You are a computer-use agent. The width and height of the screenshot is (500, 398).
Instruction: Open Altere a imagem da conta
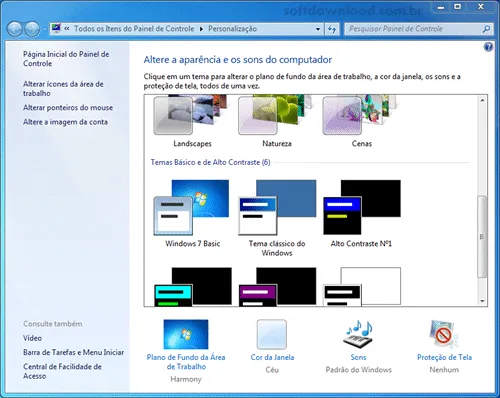(65, 122)
